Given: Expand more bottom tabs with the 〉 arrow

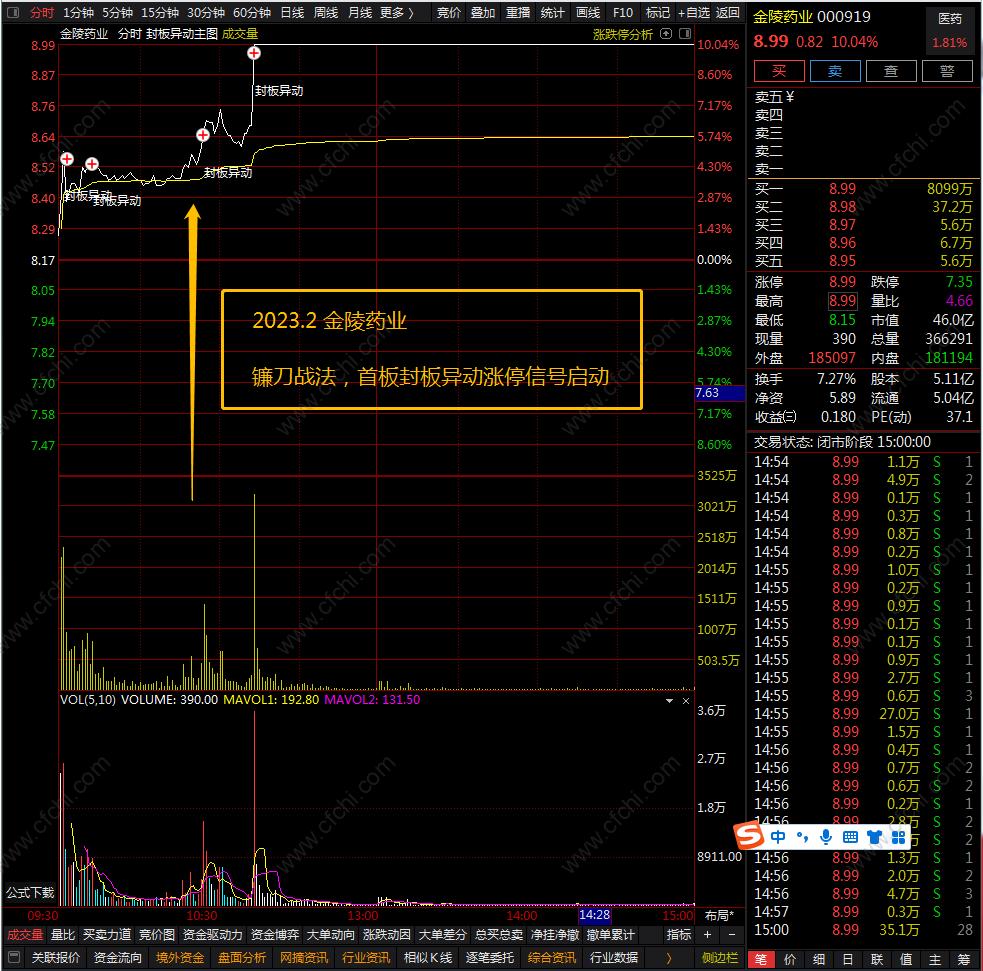Looking at the screenshot, I should pyautogui.click(x=668, y=958).
